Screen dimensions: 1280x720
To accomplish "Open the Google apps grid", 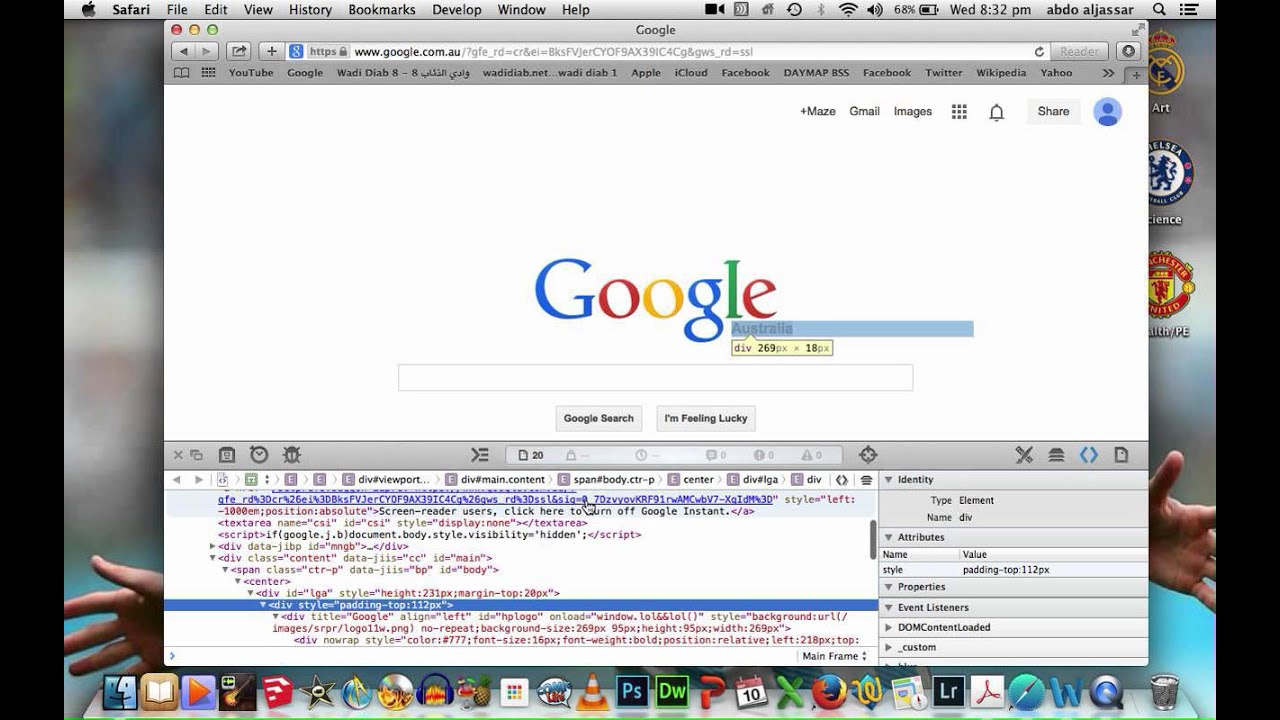I will [x=959, y=112].
